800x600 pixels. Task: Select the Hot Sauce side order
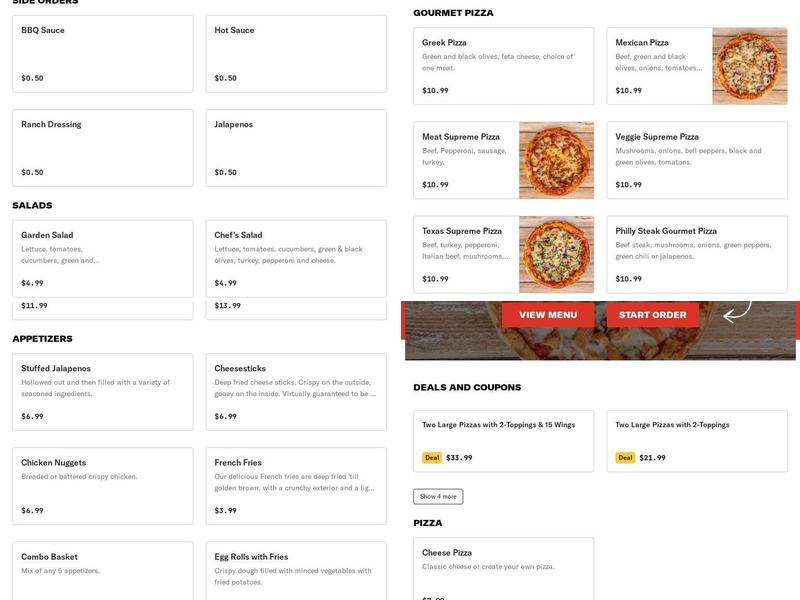tap(295, 54)
